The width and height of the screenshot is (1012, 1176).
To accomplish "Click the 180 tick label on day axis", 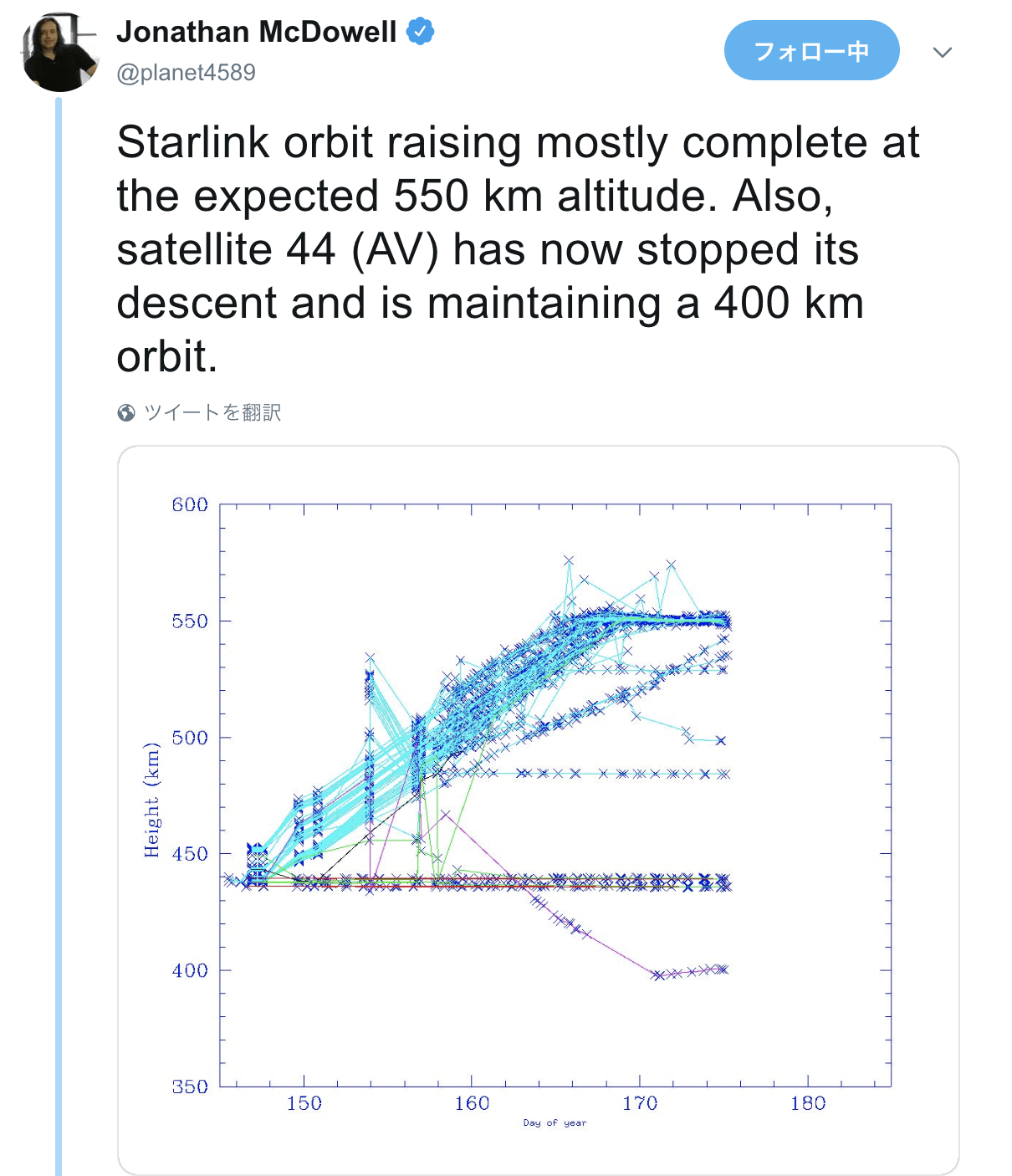I will coord(808,1103).
